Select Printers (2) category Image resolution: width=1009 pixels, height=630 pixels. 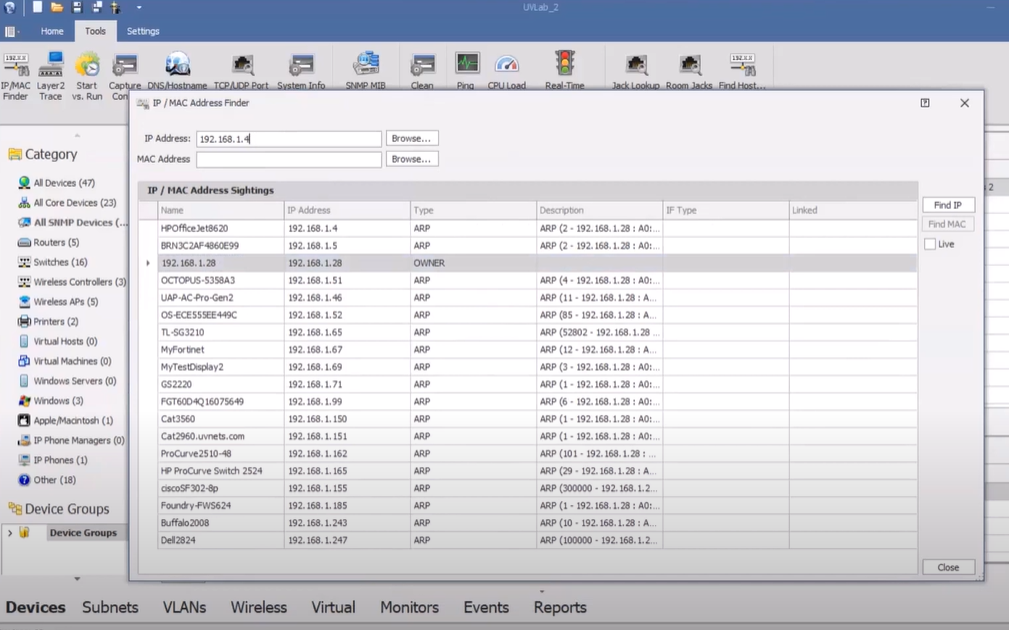(x=48, y=322)
